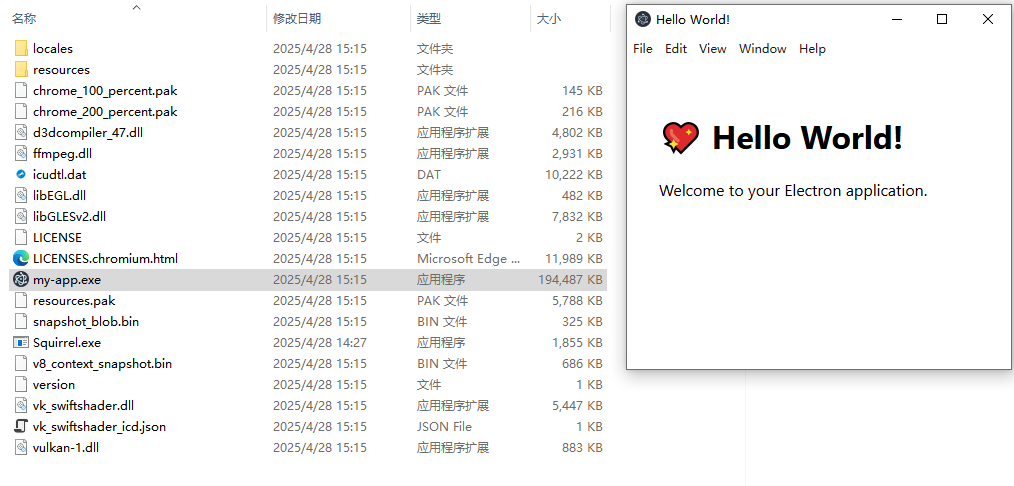The width and height of the screenshot is (1014, 486).
Task: Select the file name LICENSES.chromium.html
Action: 105,259
